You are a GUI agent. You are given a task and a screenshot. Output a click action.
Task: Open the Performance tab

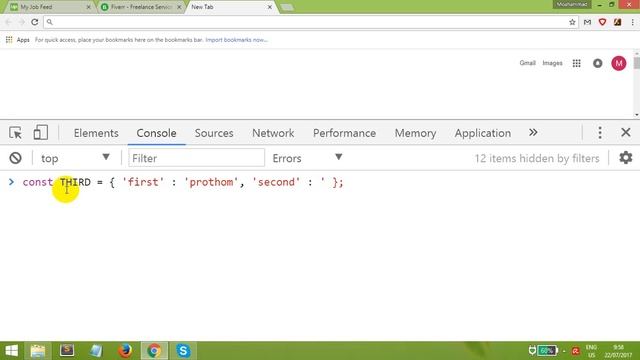[344, 133]
